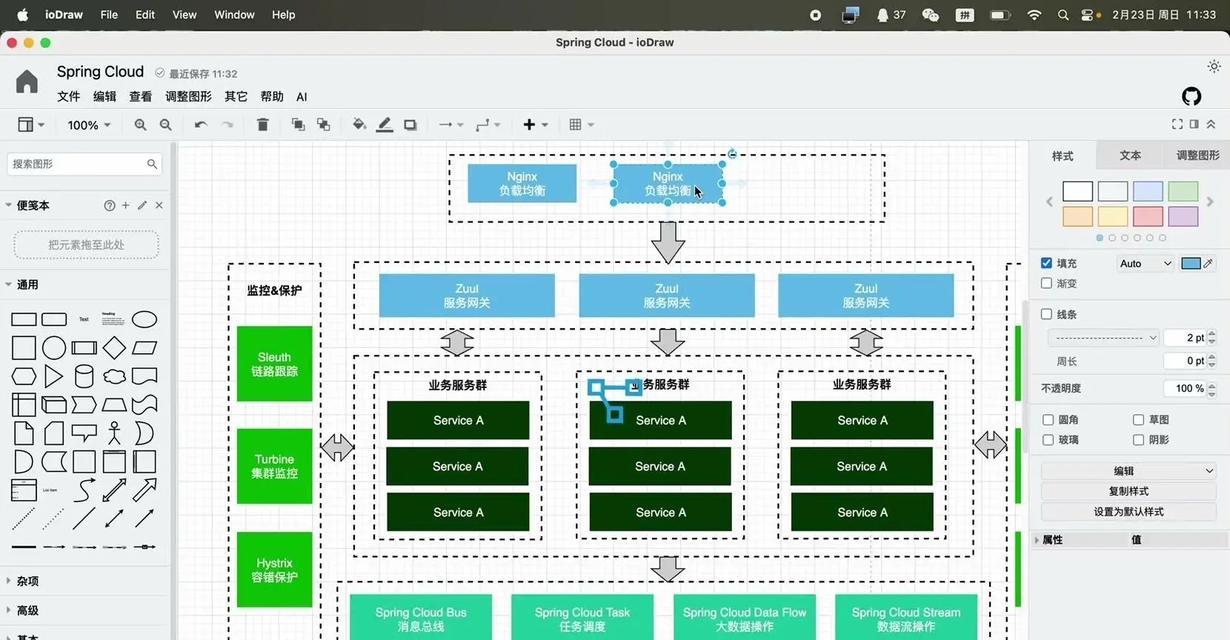Select the callout speech bubble shape
The width and height of the screenshot is (1230, 640).
(x=84, y=433)
